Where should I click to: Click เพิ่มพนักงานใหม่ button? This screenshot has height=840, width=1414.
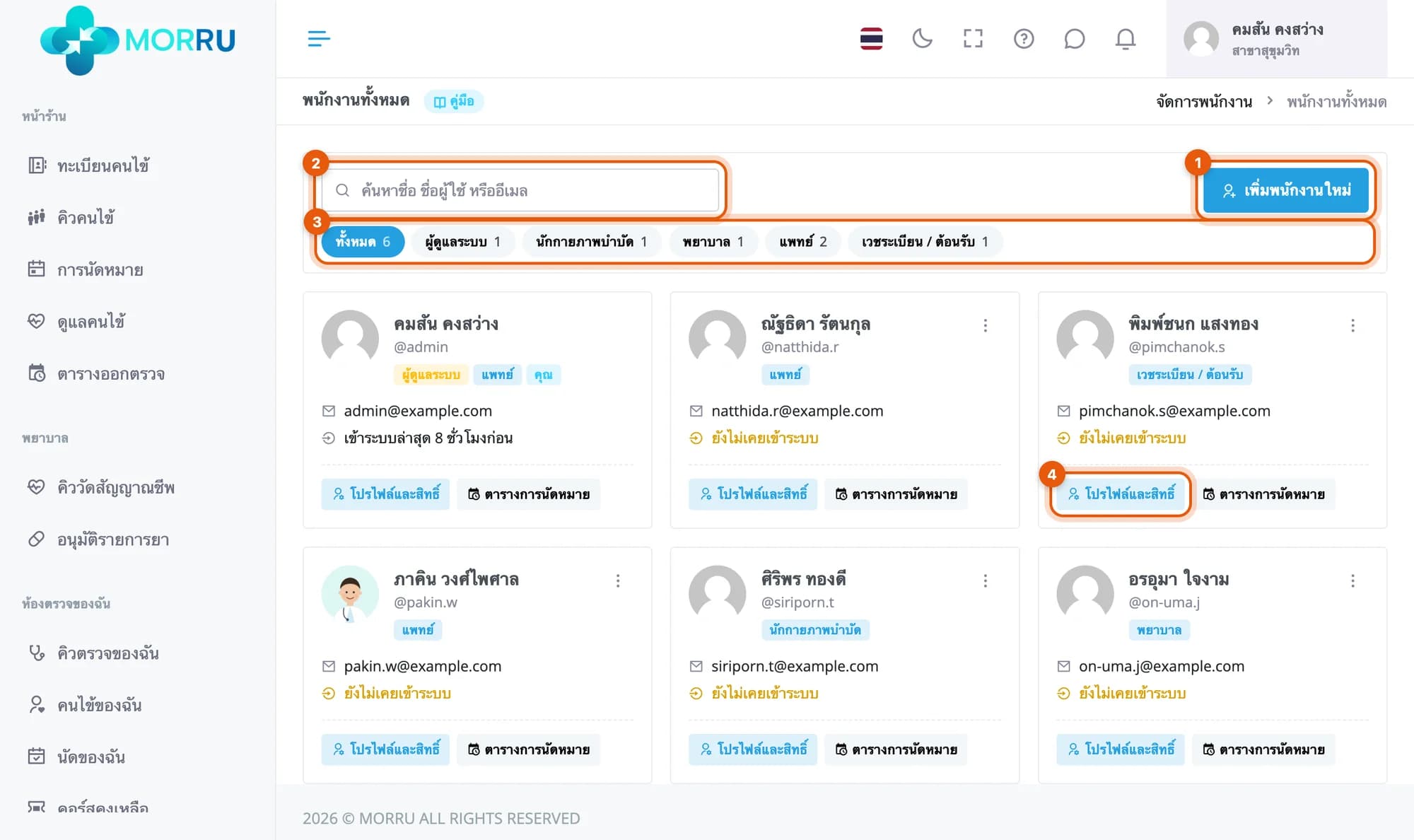[x=1286, y=190]
